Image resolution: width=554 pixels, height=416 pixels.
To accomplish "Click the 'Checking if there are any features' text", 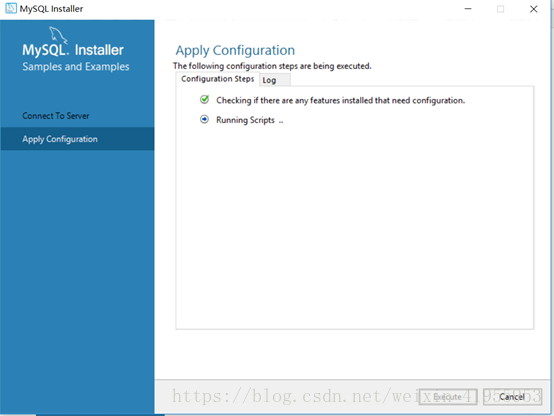I will pyautogui.click(x=341, y=100).
